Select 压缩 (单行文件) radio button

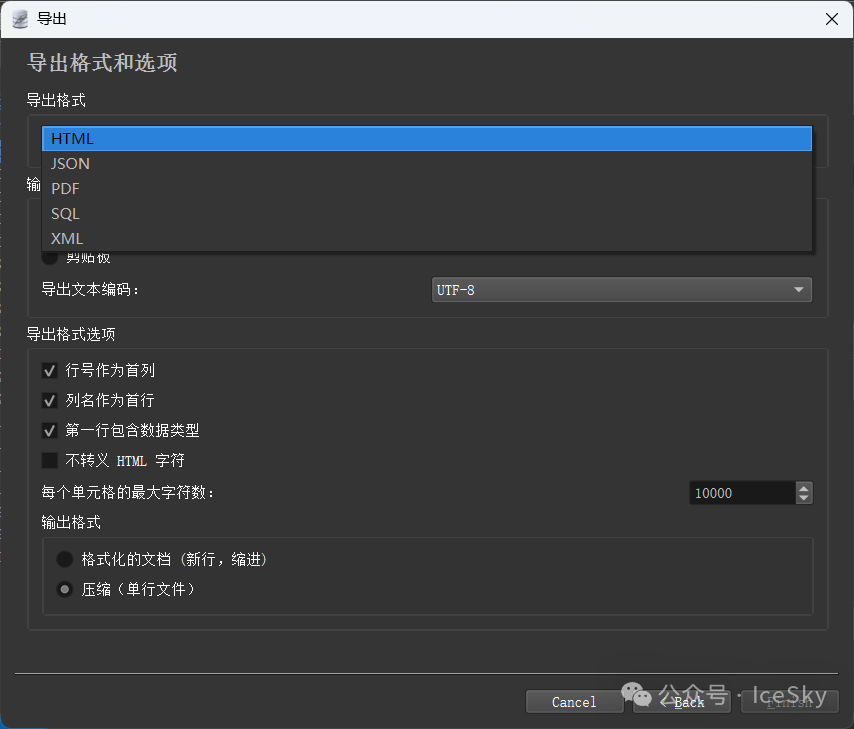(x=65, y=590)
